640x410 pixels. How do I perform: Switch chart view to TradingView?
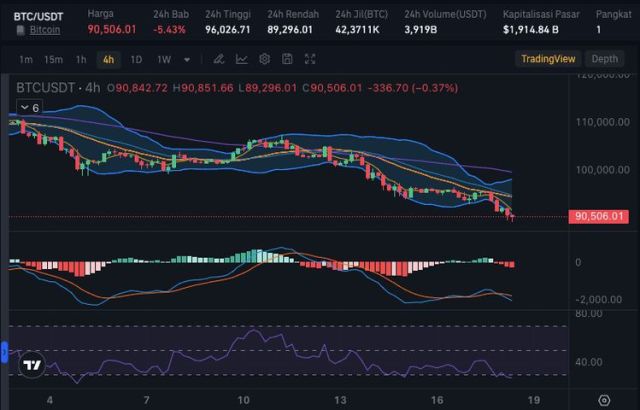(549, 59)
